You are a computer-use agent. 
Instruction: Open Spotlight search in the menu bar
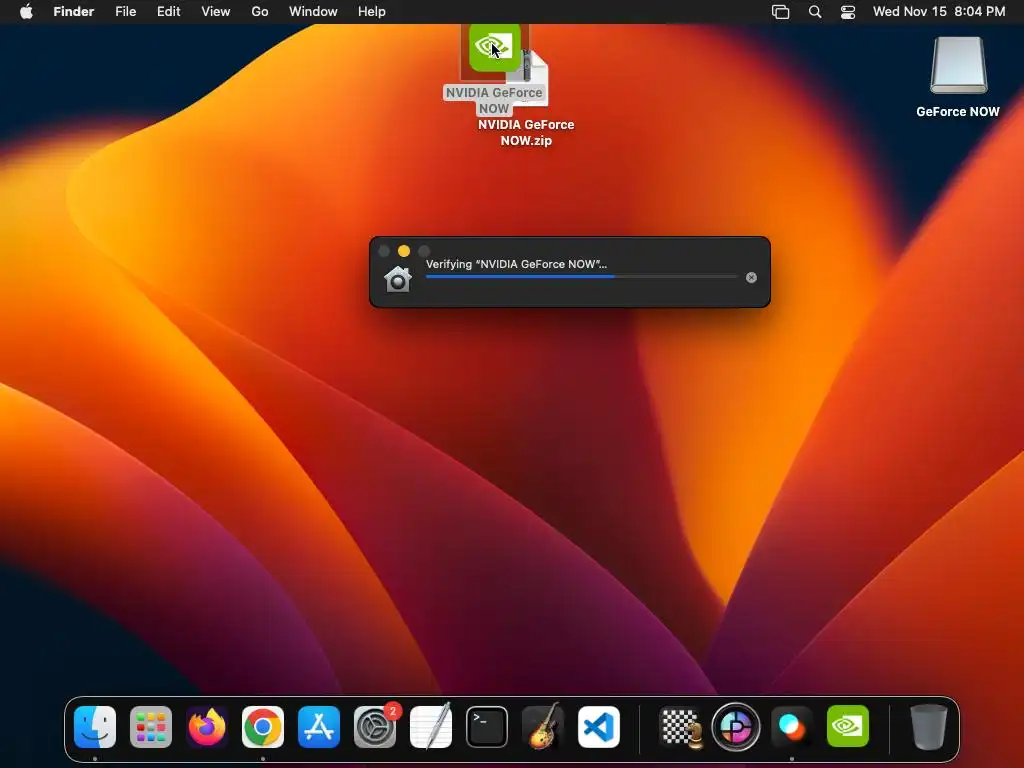pyautogui.click(x=814, y=12)
